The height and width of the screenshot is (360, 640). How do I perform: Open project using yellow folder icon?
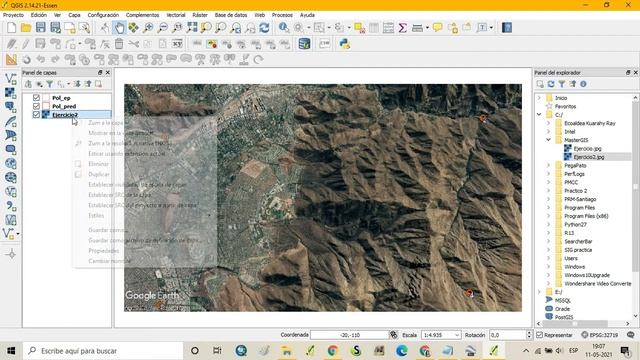(26, 28)
